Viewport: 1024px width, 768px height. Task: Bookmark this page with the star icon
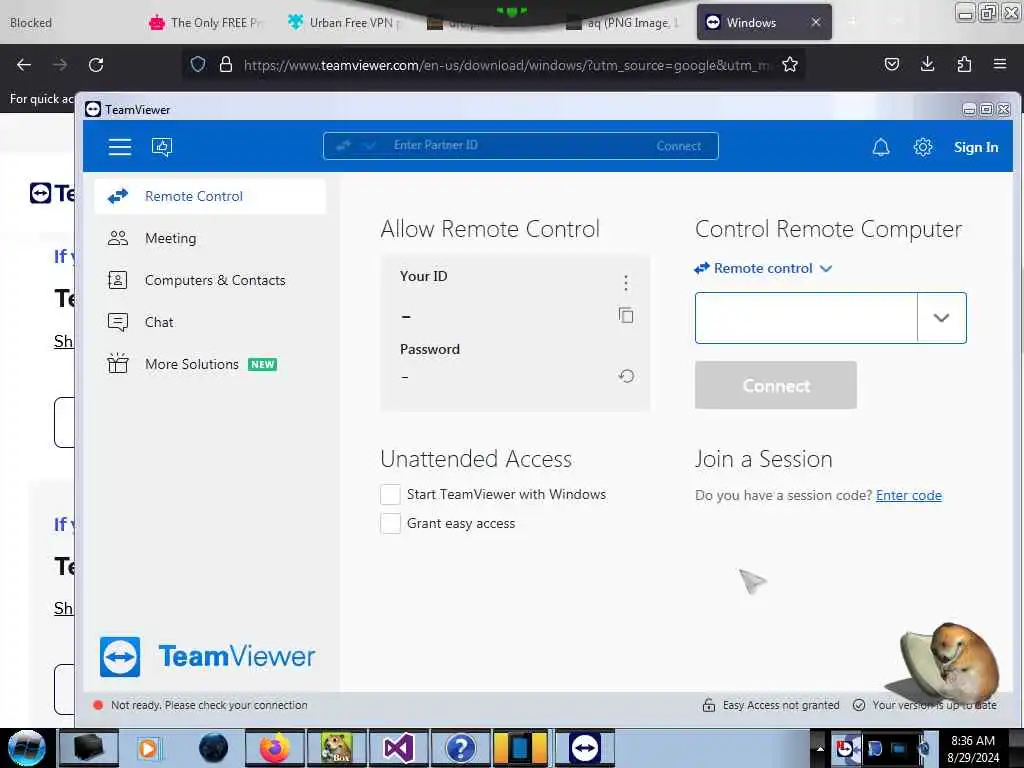(x=790, y=64)
